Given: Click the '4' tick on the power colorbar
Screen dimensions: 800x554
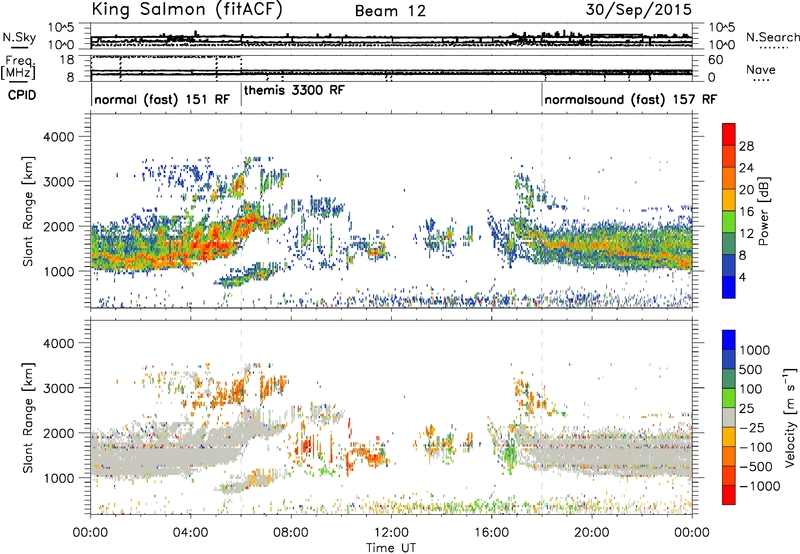Looking at the screenshot, I should pos(742,277).
